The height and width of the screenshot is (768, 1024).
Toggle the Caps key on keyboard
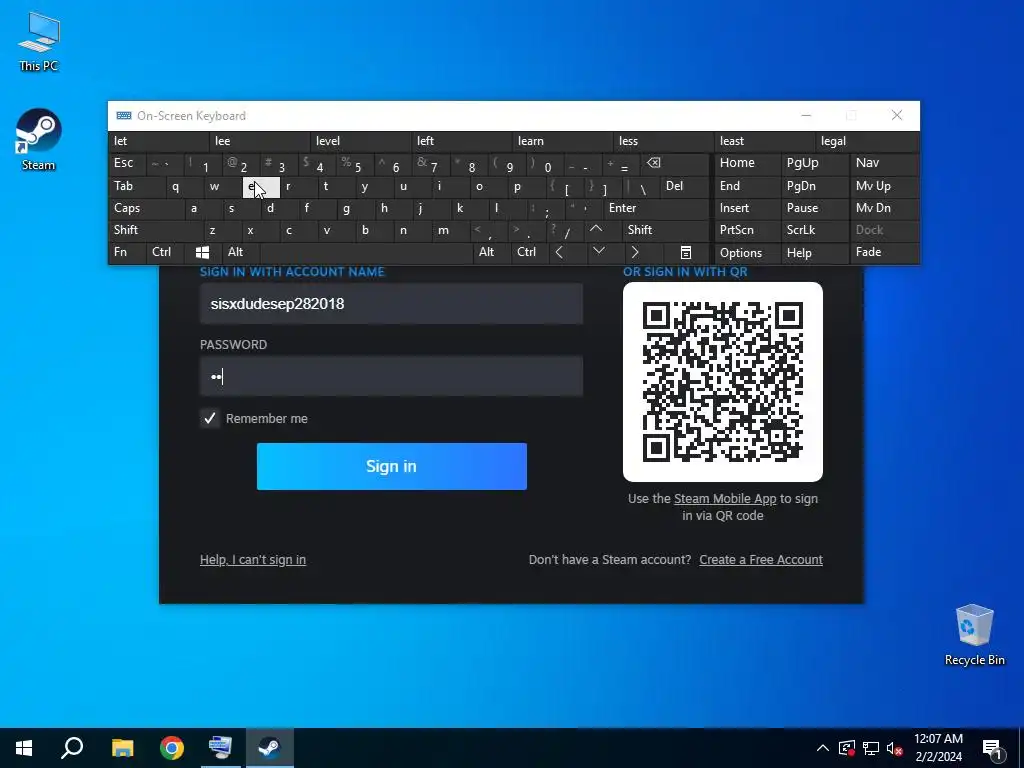[146, 208]
